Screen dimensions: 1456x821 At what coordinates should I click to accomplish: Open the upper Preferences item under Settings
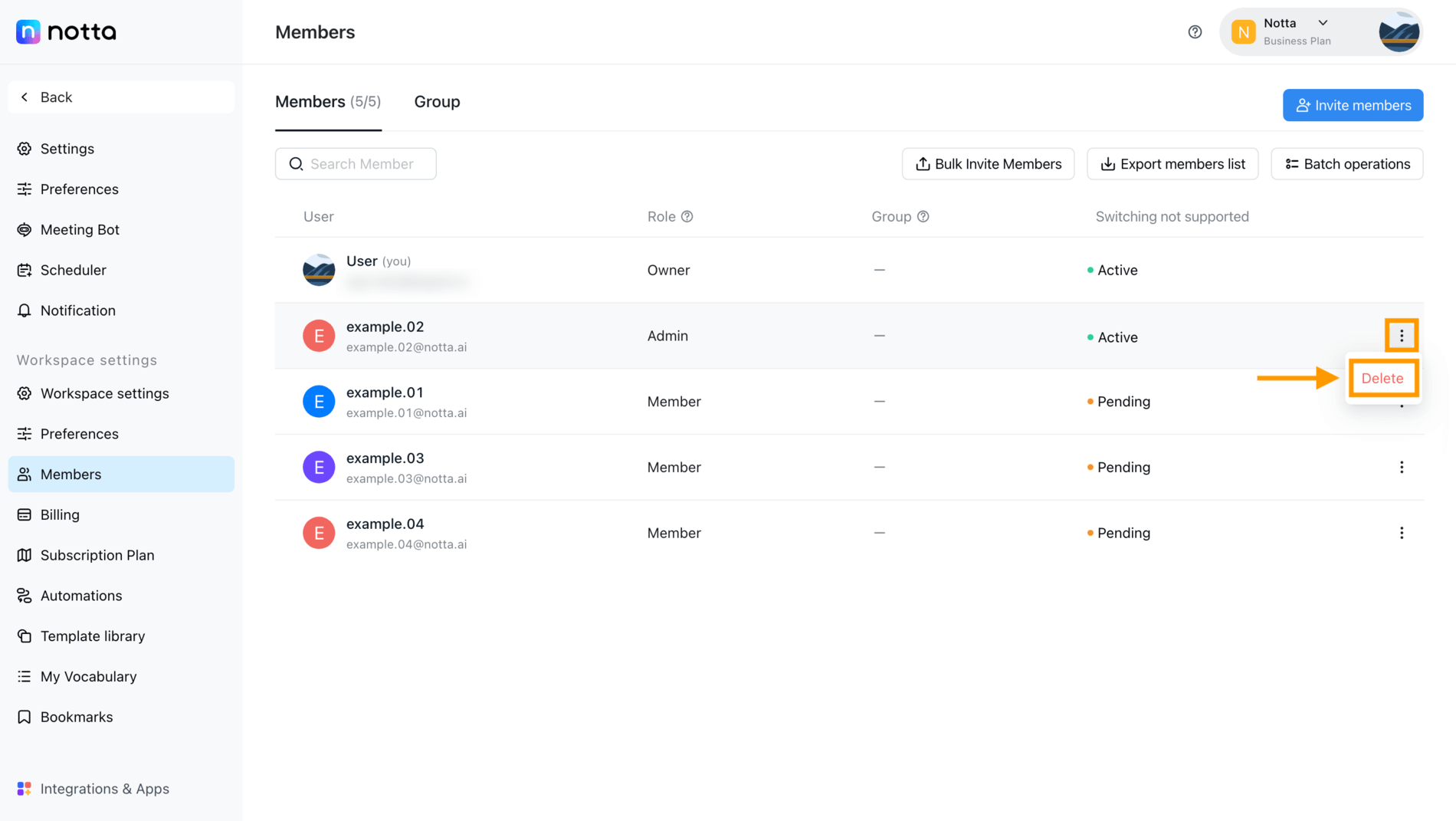coord(79,189)
